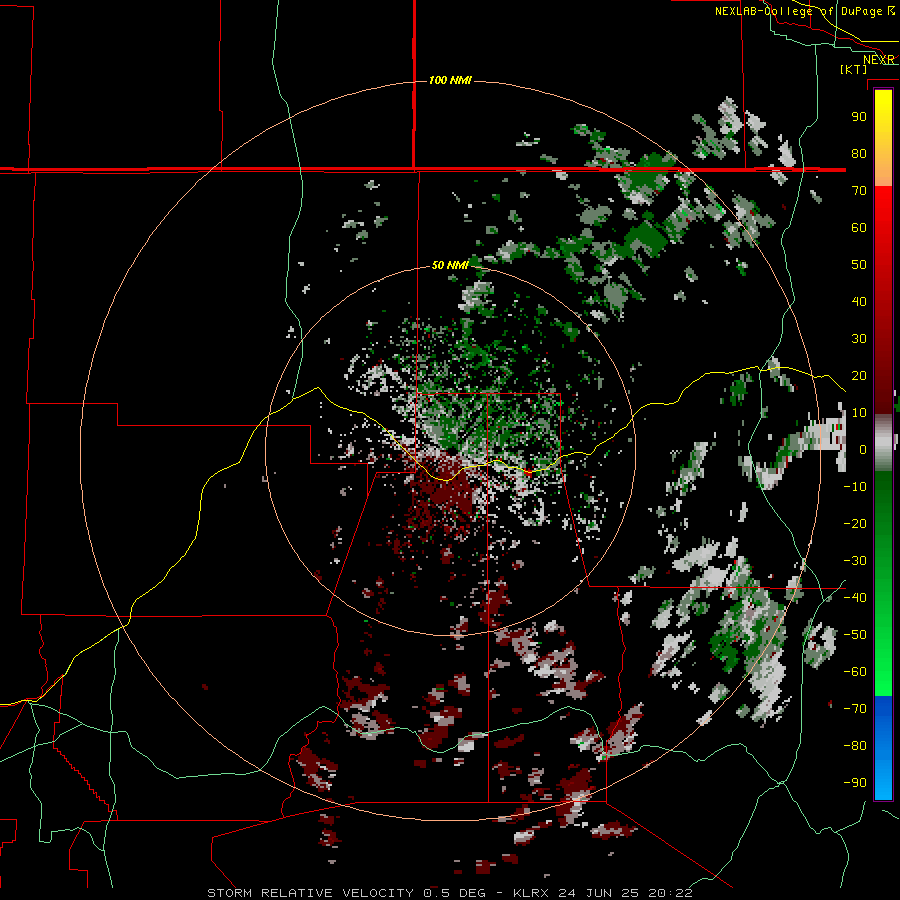Select the 40 value on the velocity scale
Screen dimensions: 900x900
coord(859,301)
